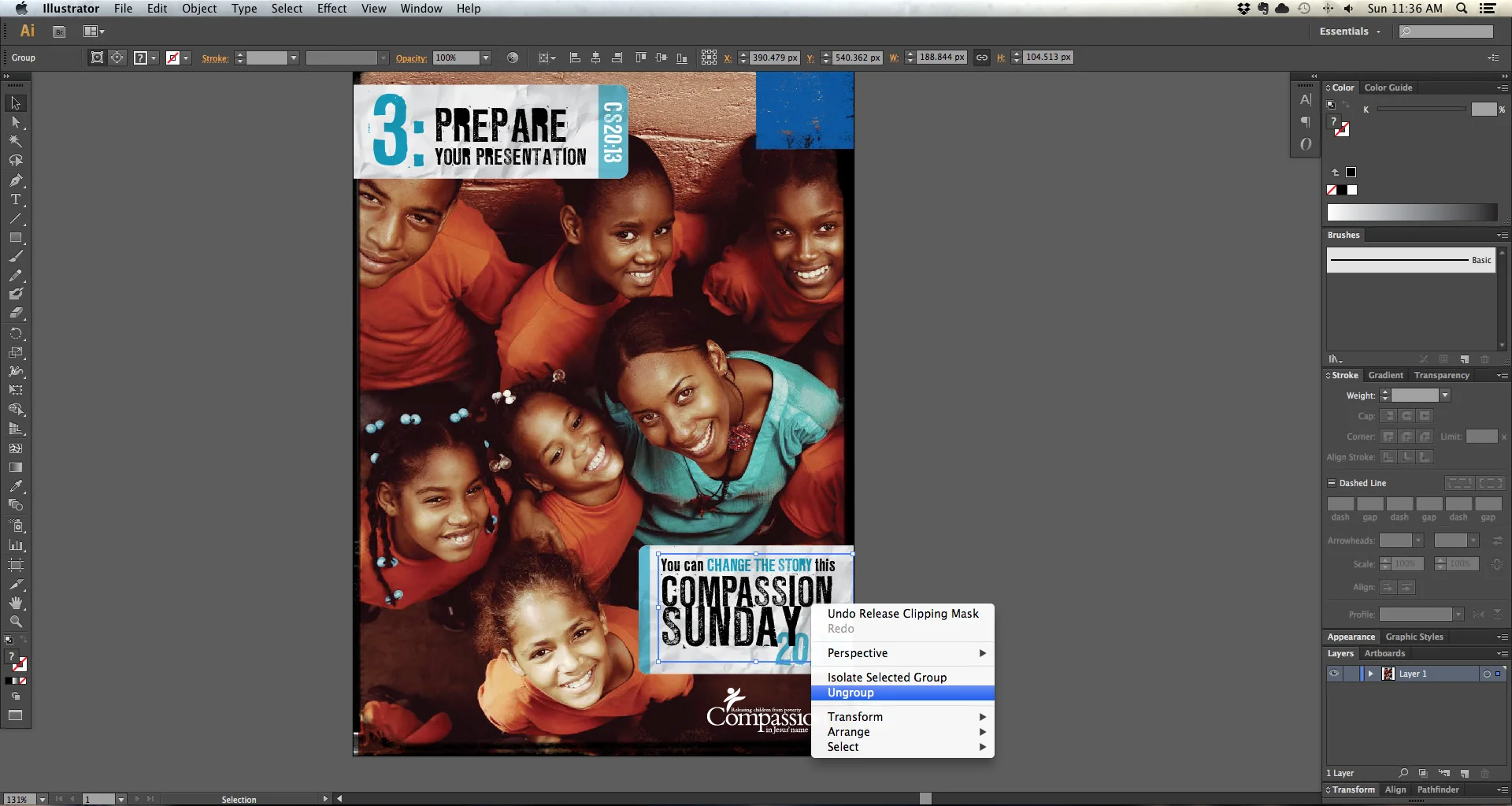Screen dimensions: 1512x806
Task: Click Layer 1 target circle indicator
Action: [x=1487, y=674]
